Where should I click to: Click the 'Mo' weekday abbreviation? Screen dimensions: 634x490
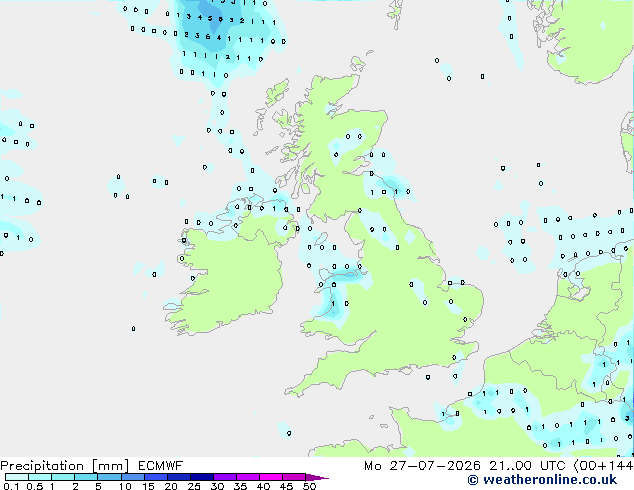pos(373,466)
